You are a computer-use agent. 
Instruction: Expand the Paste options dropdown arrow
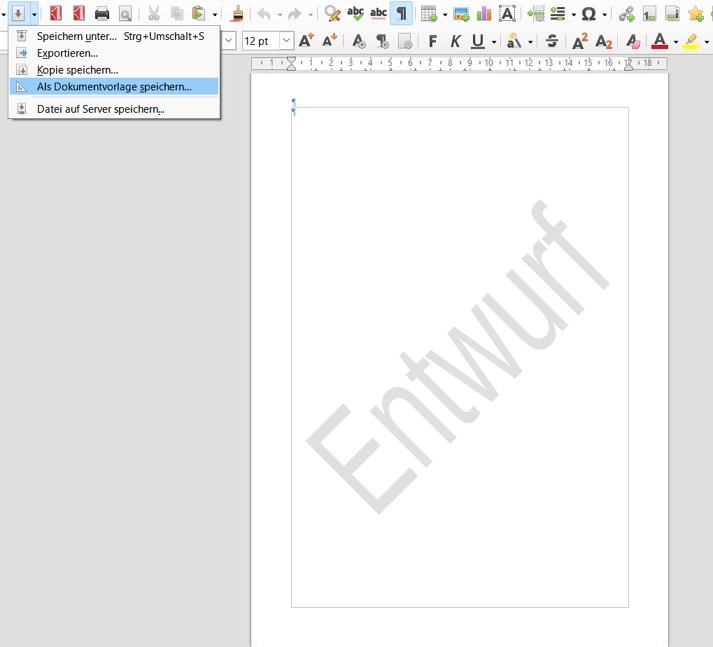click(215, 15)
